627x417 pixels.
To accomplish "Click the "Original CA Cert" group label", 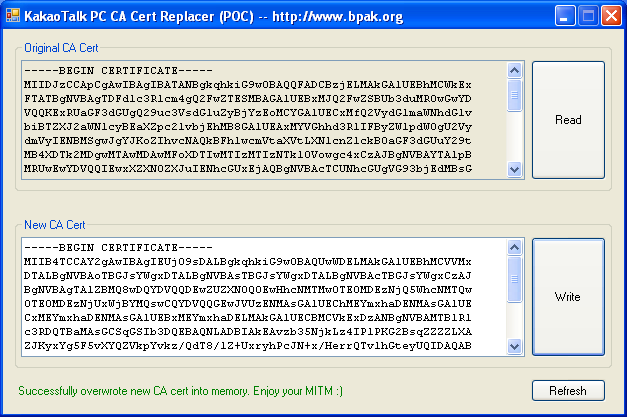I will click(61, 47).
